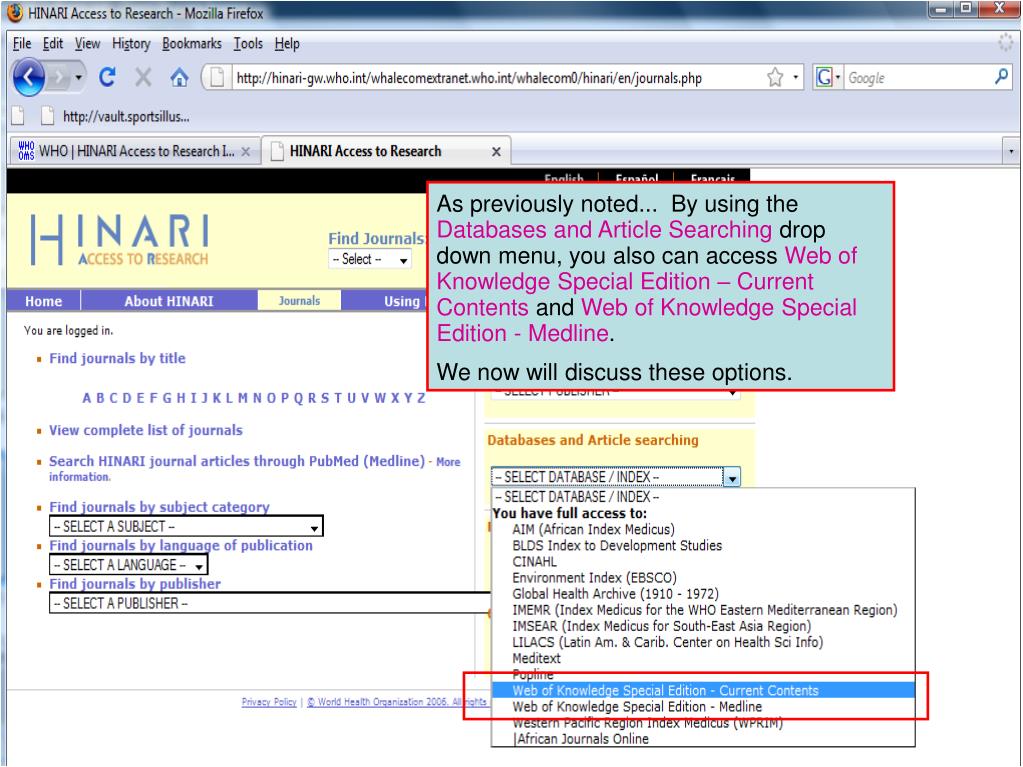Image resolution: width=1023 pixels, height=767 pixels.
Task: Select the Journals navigation tab
Action: coord(299,301)
